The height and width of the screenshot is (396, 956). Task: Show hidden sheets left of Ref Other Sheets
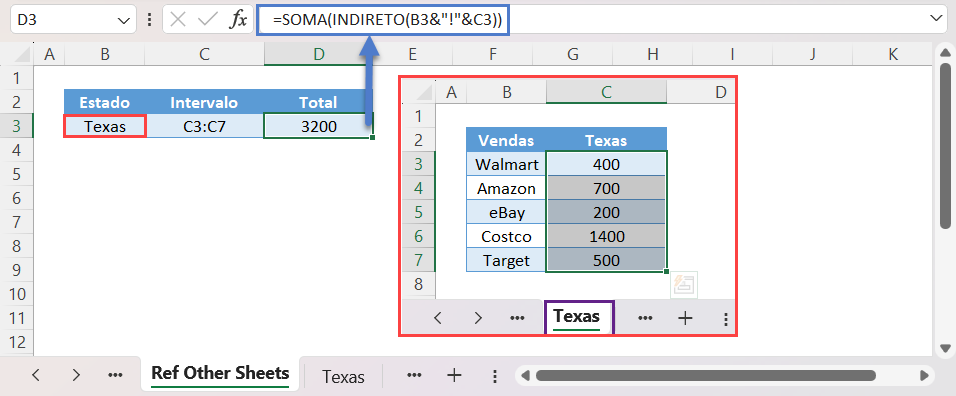[115, 375]
